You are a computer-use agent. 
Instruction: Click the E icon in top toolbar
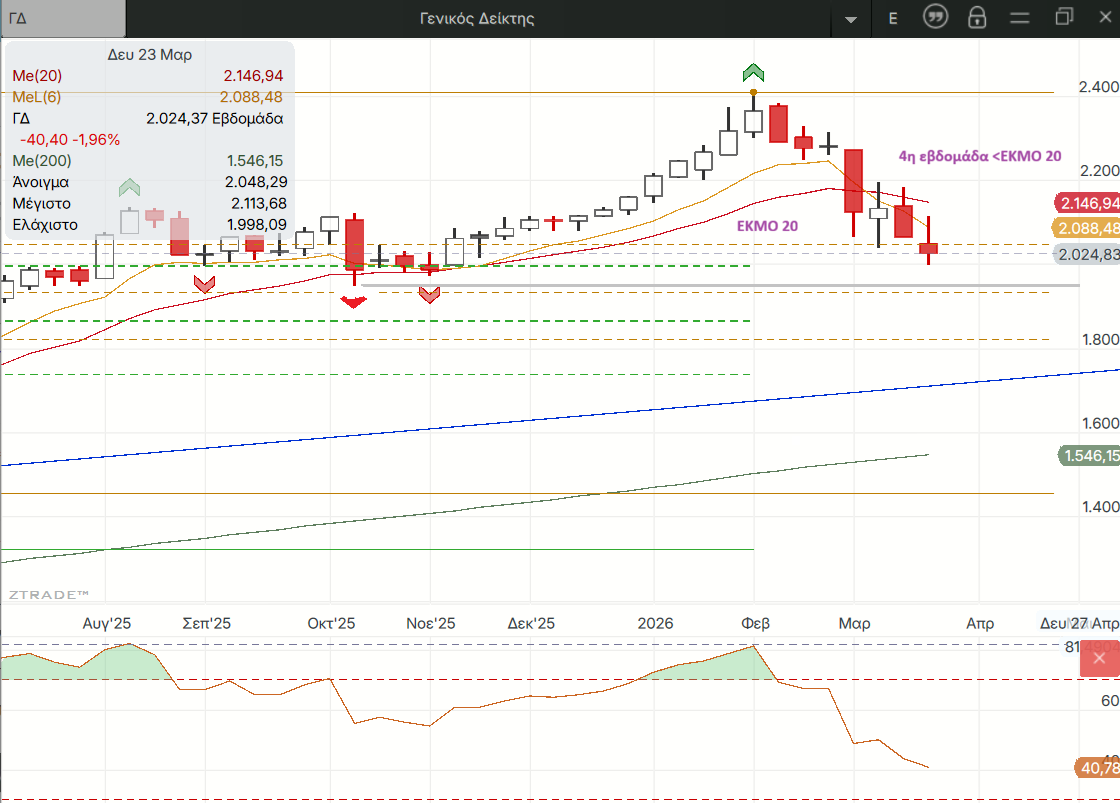pyautogui.click(x=892, y=18)
